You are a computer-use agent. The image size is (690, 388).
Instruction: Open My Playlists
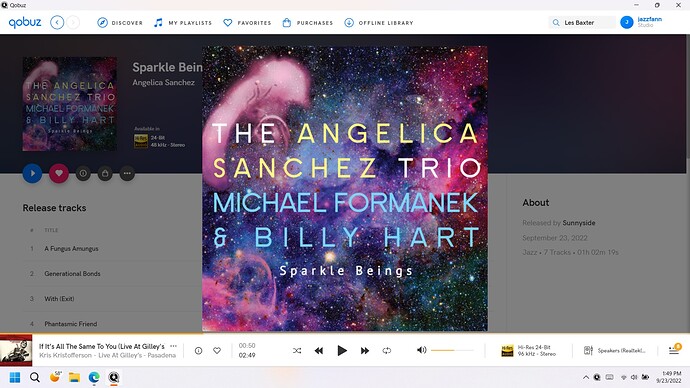pos(183,22)
